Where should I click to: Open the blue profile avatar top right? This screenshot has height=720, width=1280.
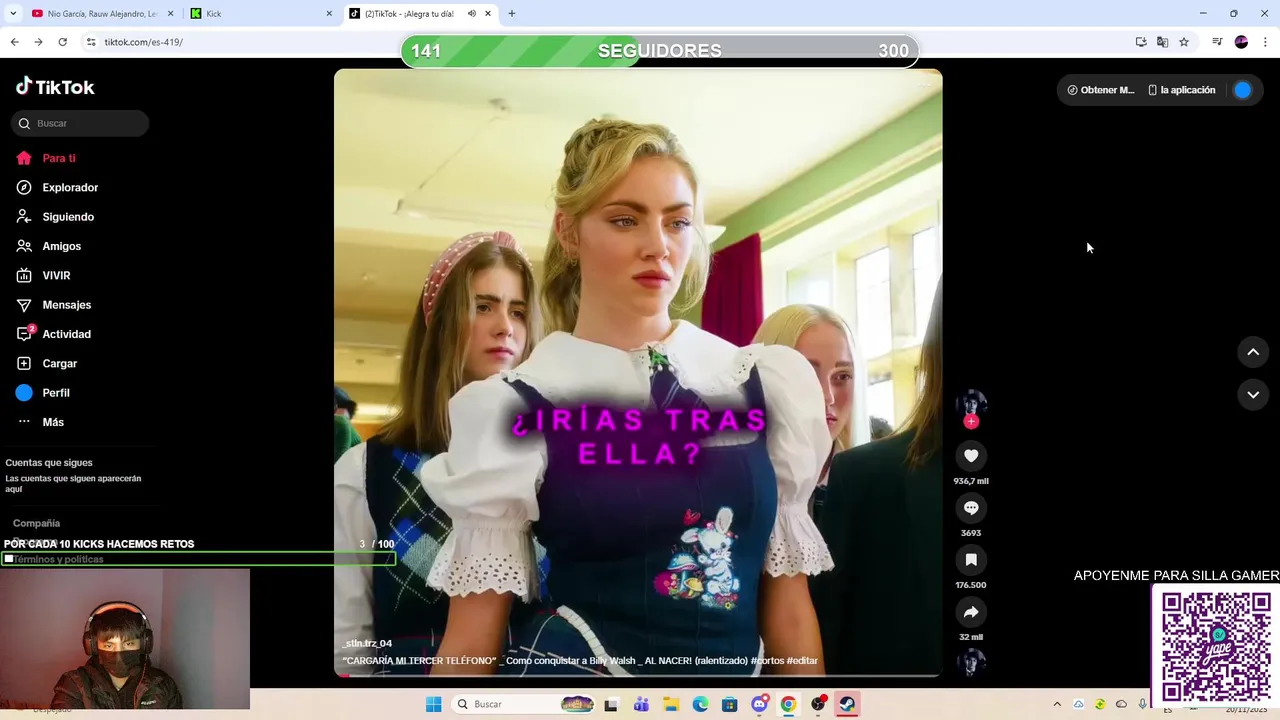(1242, 90)
